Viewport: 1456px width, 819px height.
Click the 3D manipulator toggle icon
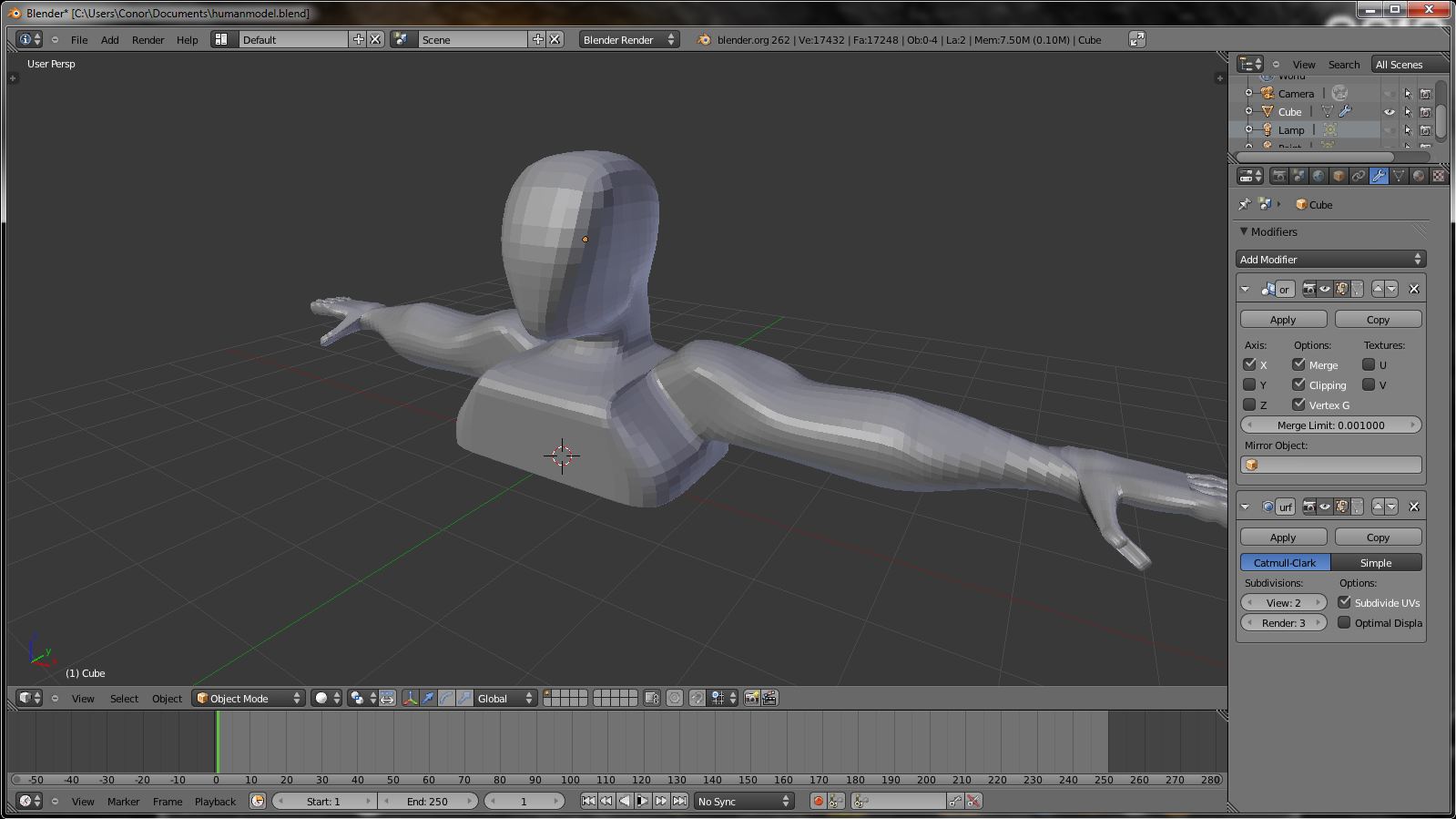pyautogui.click(x=410, y=698)
